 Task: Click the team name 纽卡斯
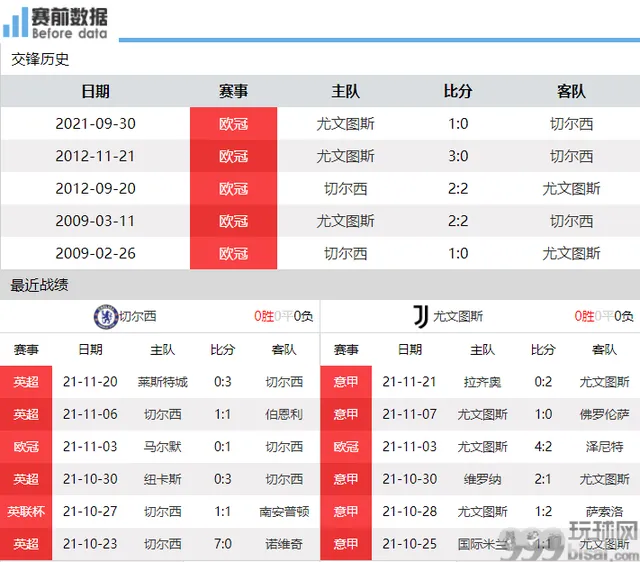coord(162,479)
